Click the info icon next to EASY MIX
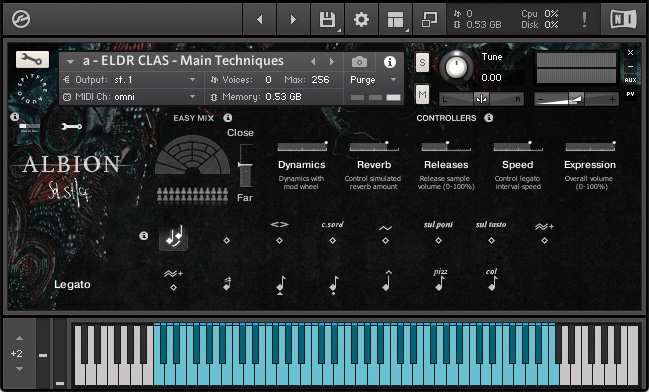Viewport: 649px width, 392px height. click(x=228, y=118)
